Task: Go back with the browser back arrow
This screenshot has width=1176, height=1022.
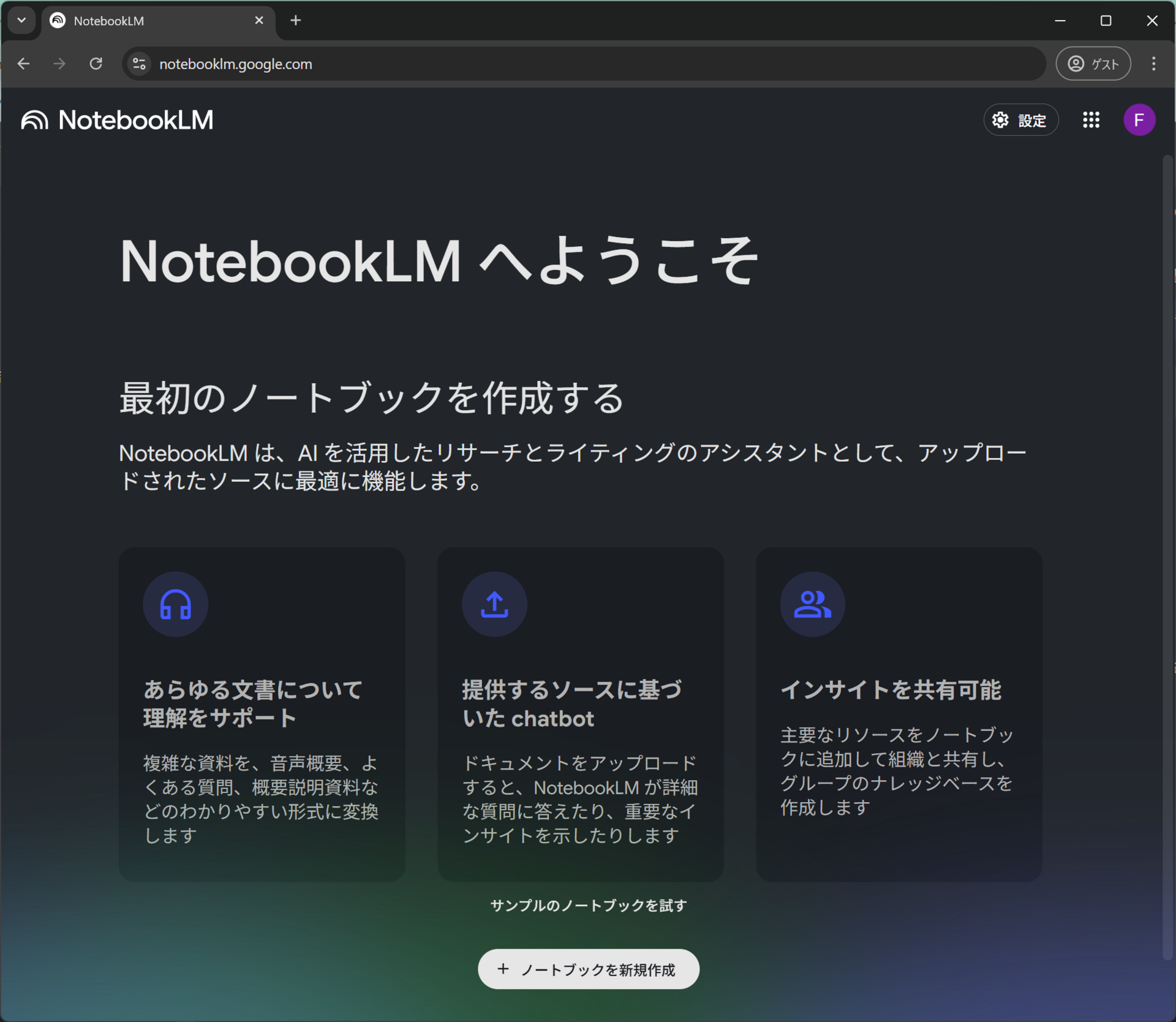Action: [x=24, y=64]
